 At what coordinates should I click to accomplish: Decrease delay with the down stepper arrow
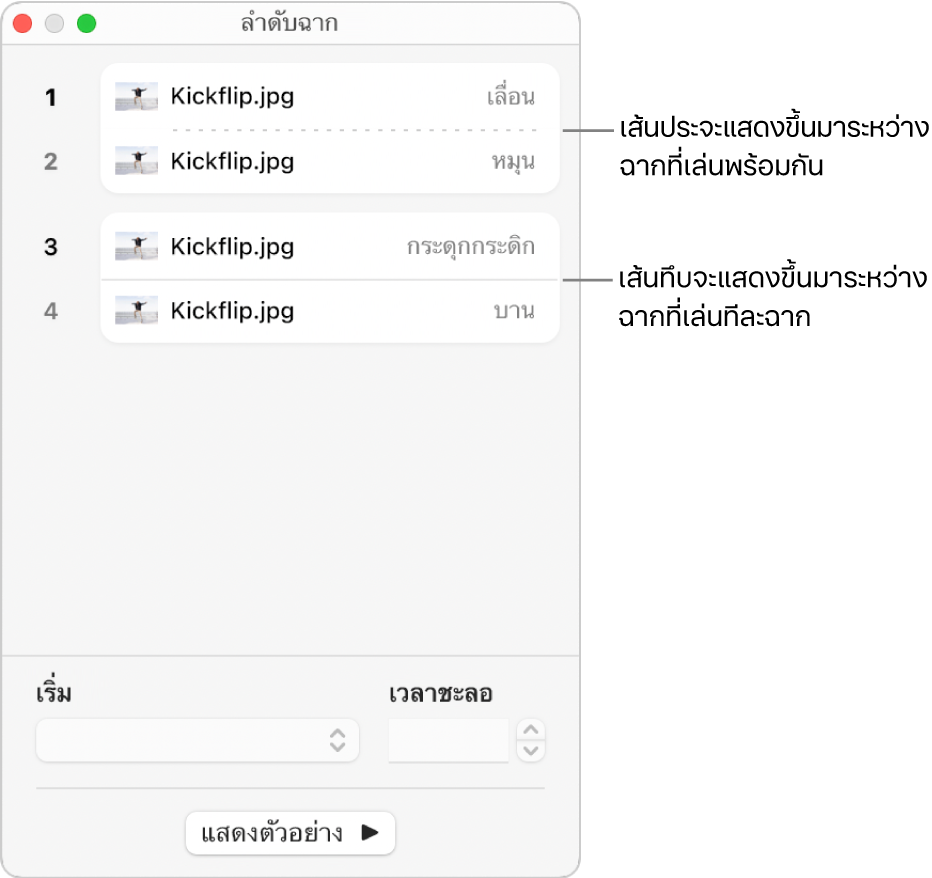click(531, 751)
